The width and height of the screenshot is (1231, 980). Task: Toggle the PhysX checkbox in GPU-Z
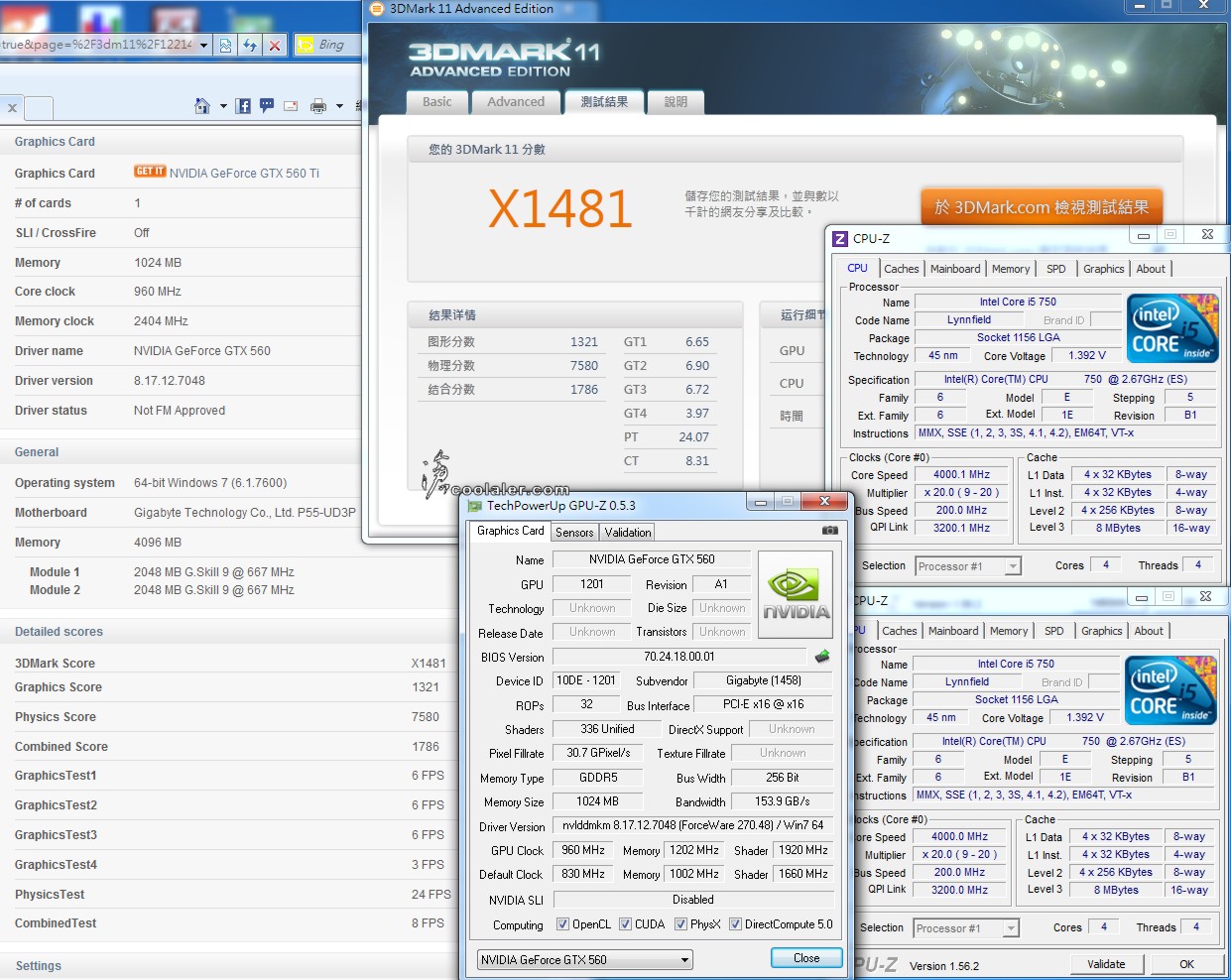tap(681, 924)
